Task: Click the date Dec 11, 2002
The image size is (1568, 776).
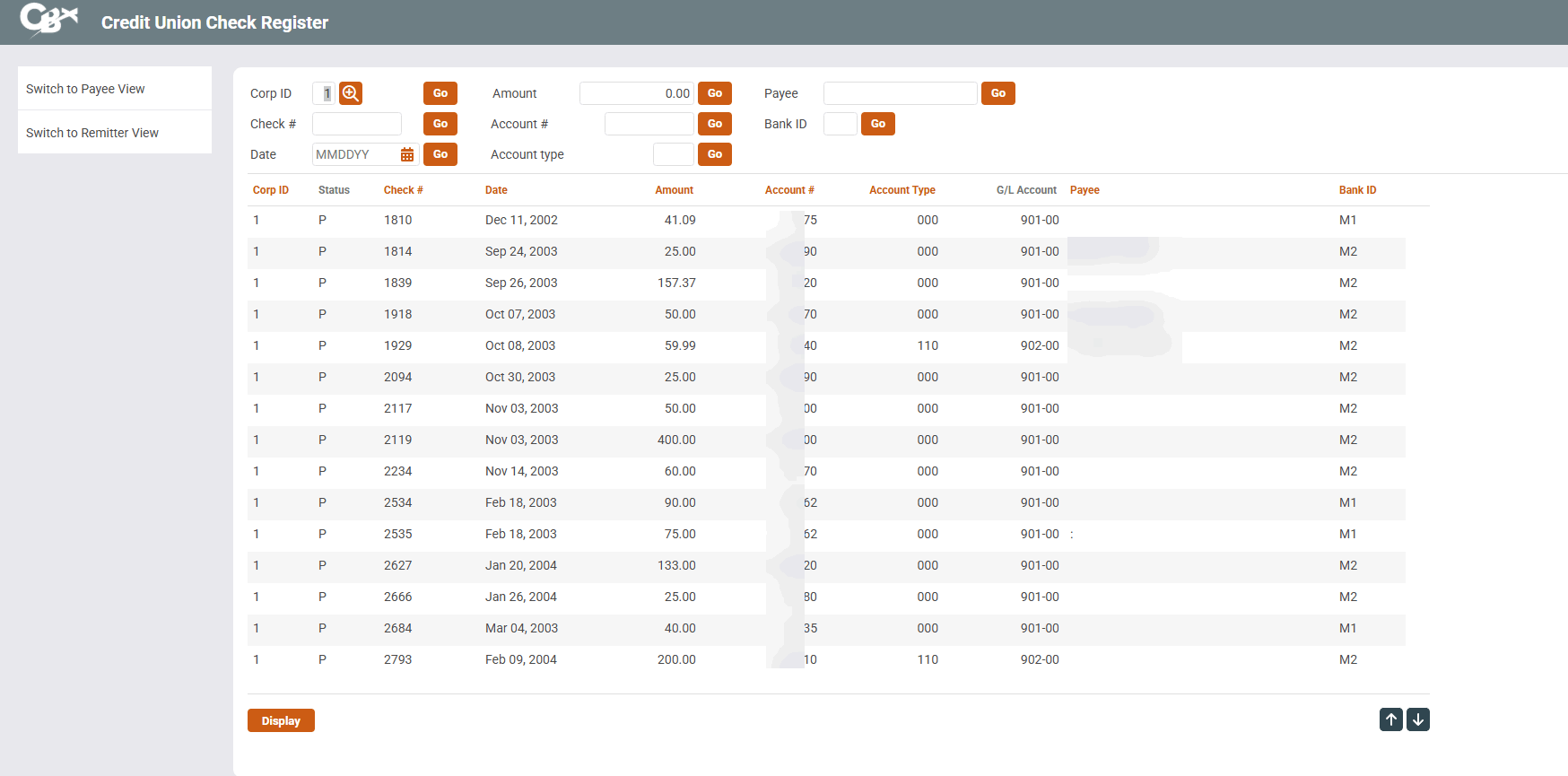Action: tap(521, 220)
